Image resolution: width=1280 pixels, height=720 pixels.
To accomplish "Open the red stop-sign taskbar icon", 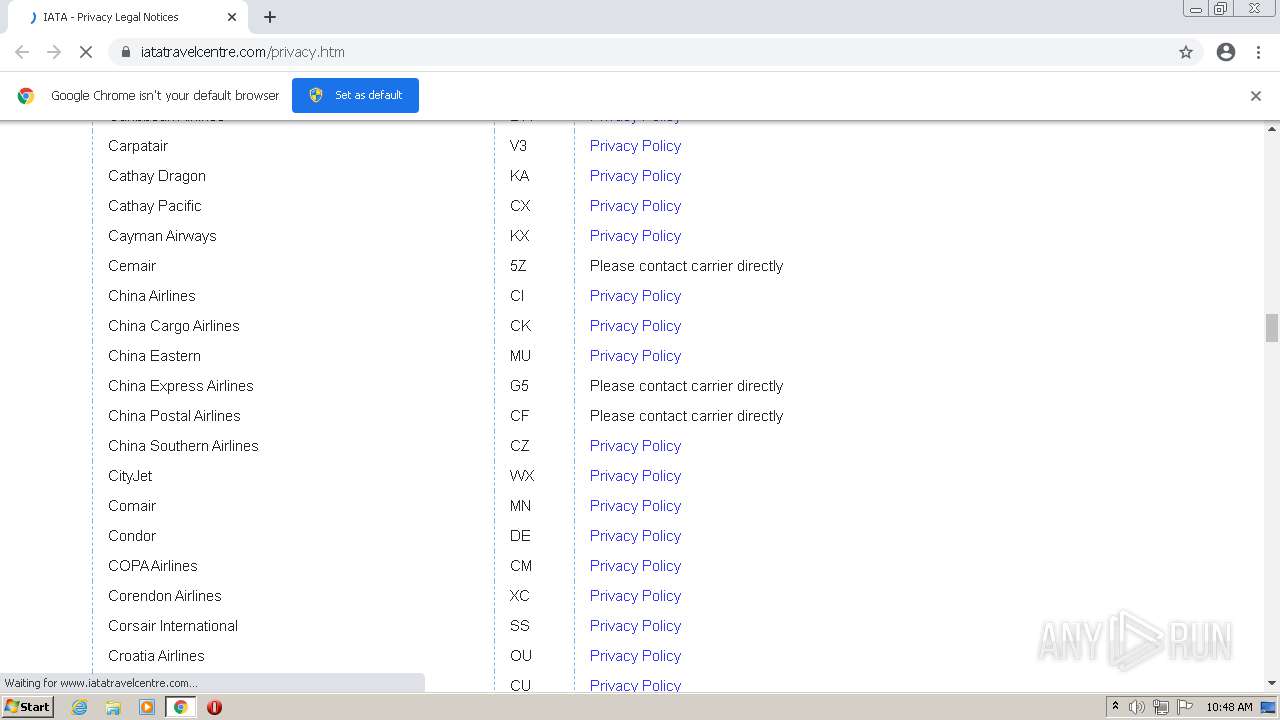I will [214, 707].
